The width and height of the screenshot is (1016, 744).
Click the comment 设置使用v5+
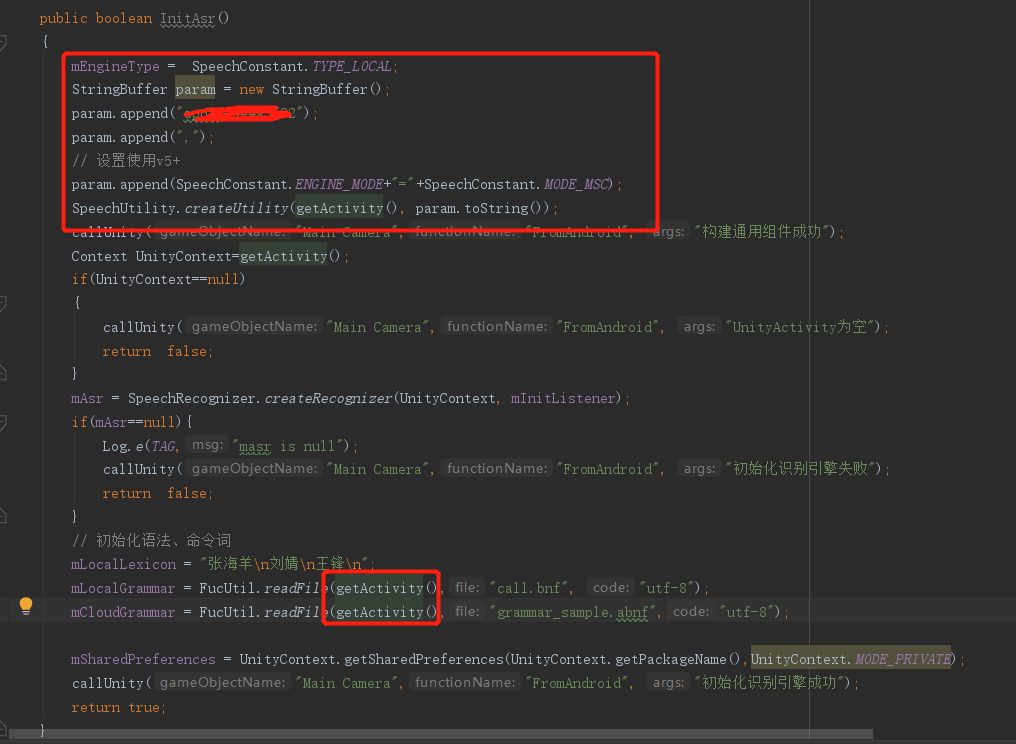coord(126,161)
